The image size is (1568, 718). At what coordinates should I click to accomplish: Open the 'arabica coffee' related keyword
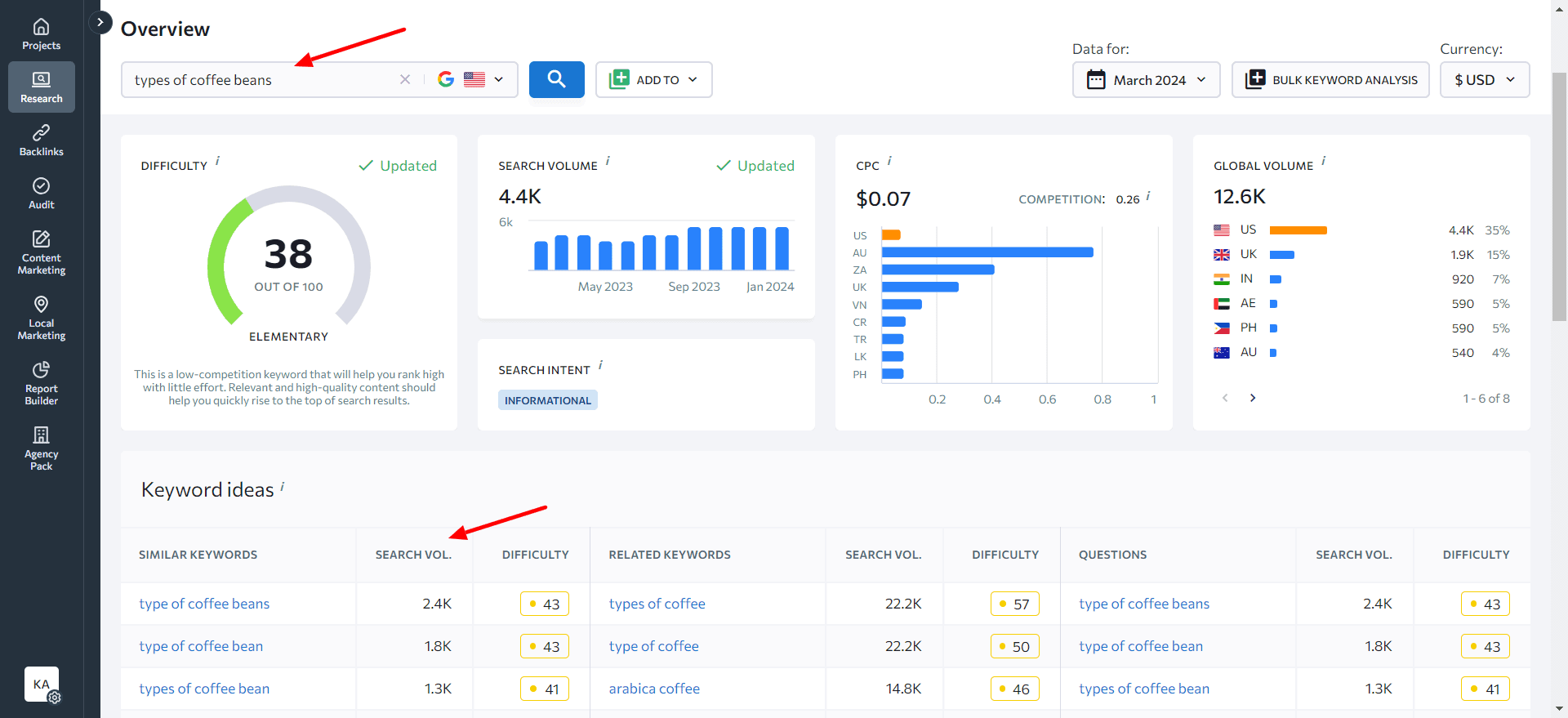(x=654, y=689)
